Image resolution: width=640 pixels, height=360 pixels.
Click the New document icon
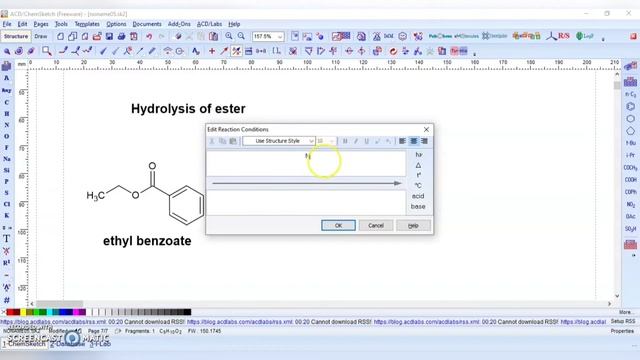click(x=60, y=36)
